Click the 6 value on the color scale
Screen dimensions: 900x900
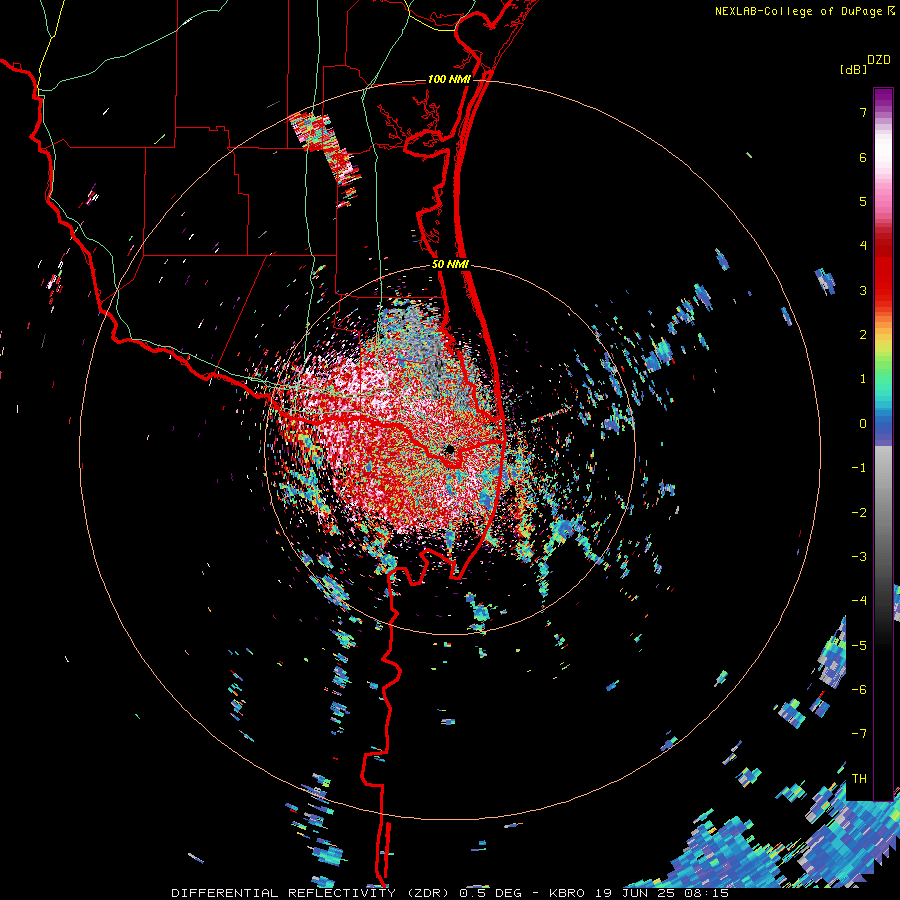[863, 157]
